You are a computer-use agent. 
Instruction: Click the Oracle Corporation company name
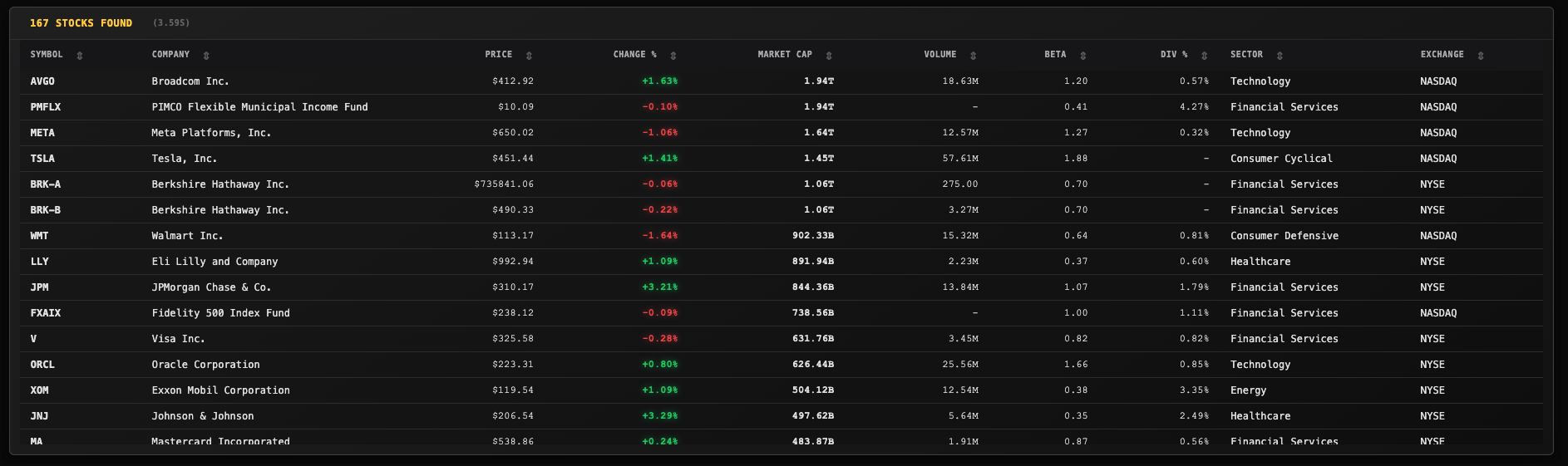pos(205,365)
